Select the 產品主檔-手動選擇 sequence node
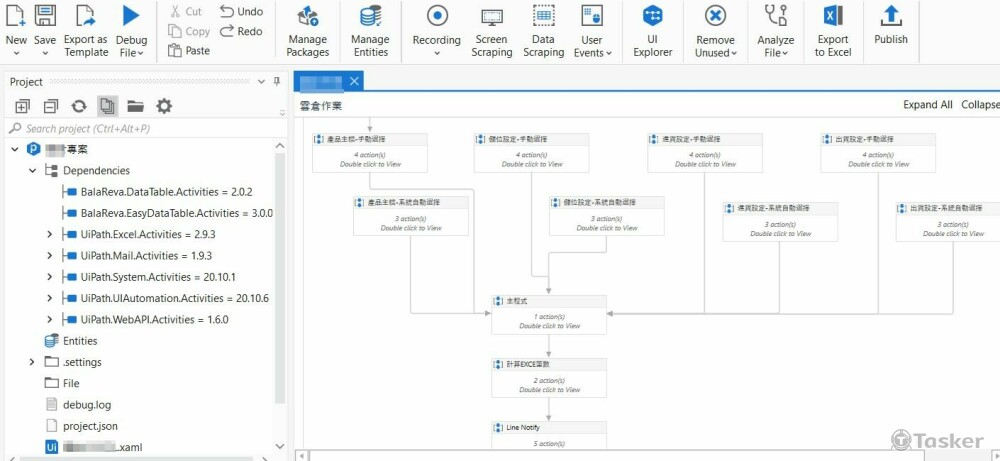 pyautogui.click(x=369, y=152)
